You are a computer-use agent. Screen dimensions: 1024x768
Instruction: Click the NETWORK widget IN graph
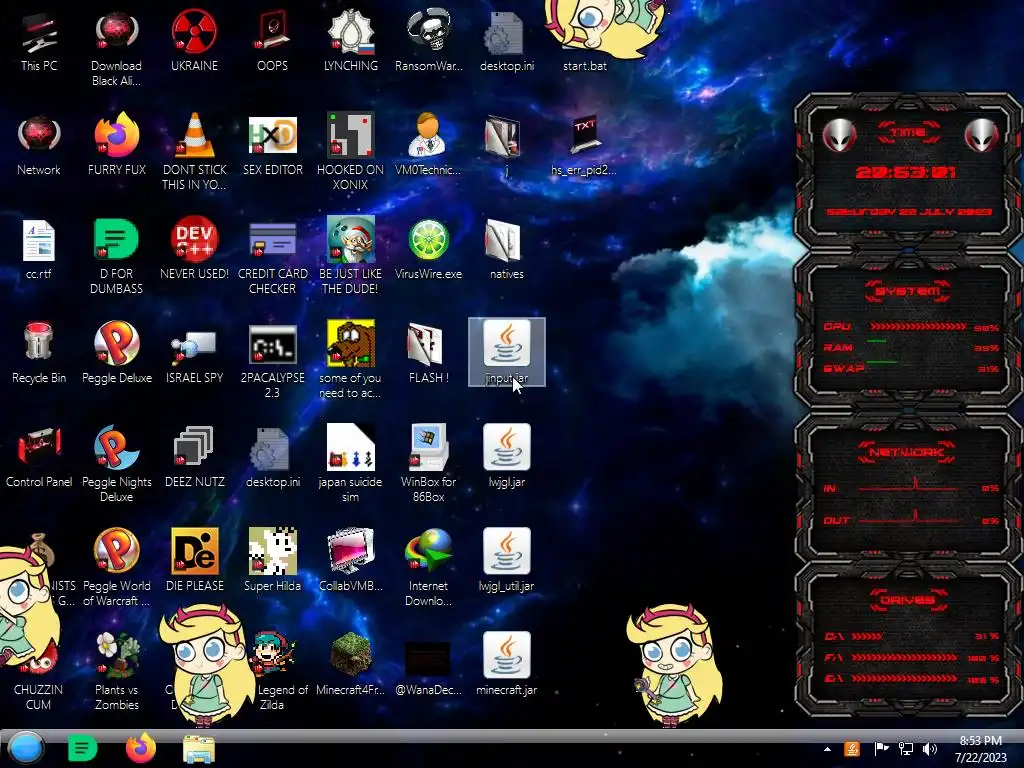point(908,486)
